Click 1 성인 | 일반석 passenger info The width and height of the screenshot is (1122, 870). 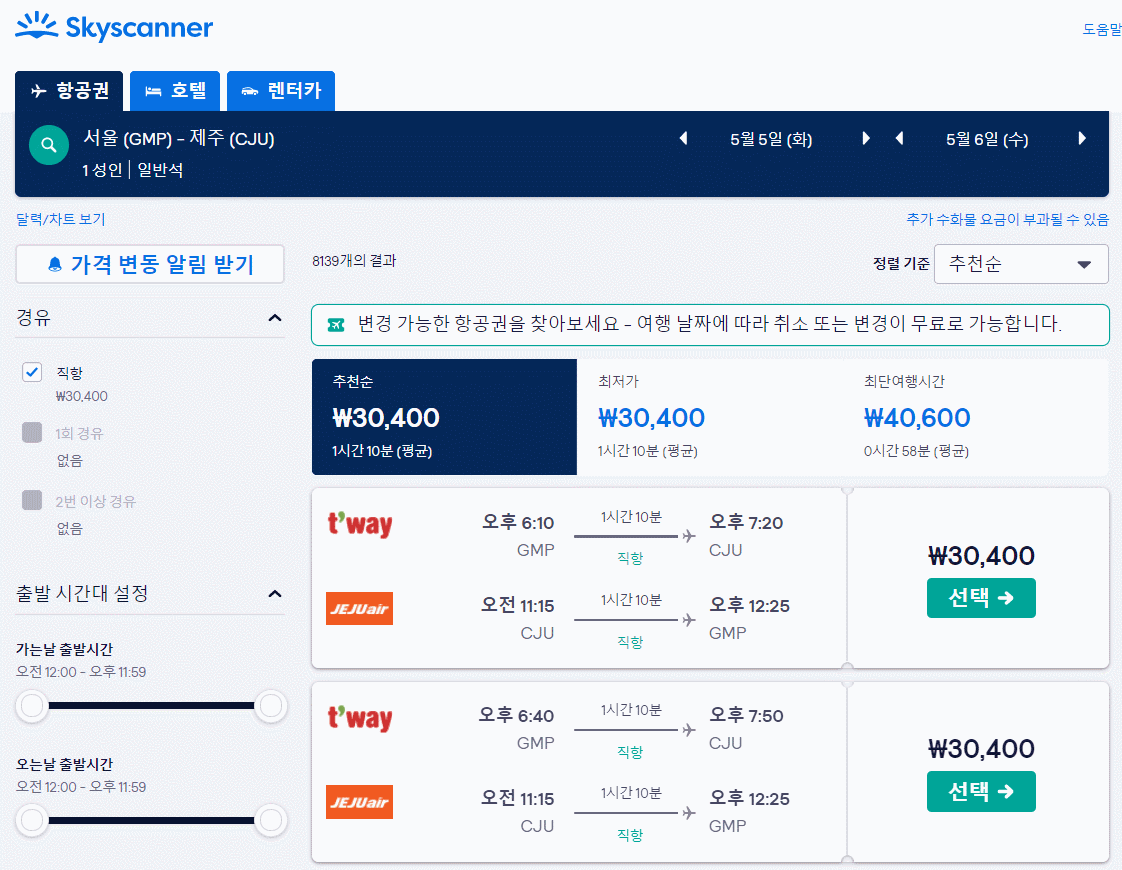[x=133, y=170]
